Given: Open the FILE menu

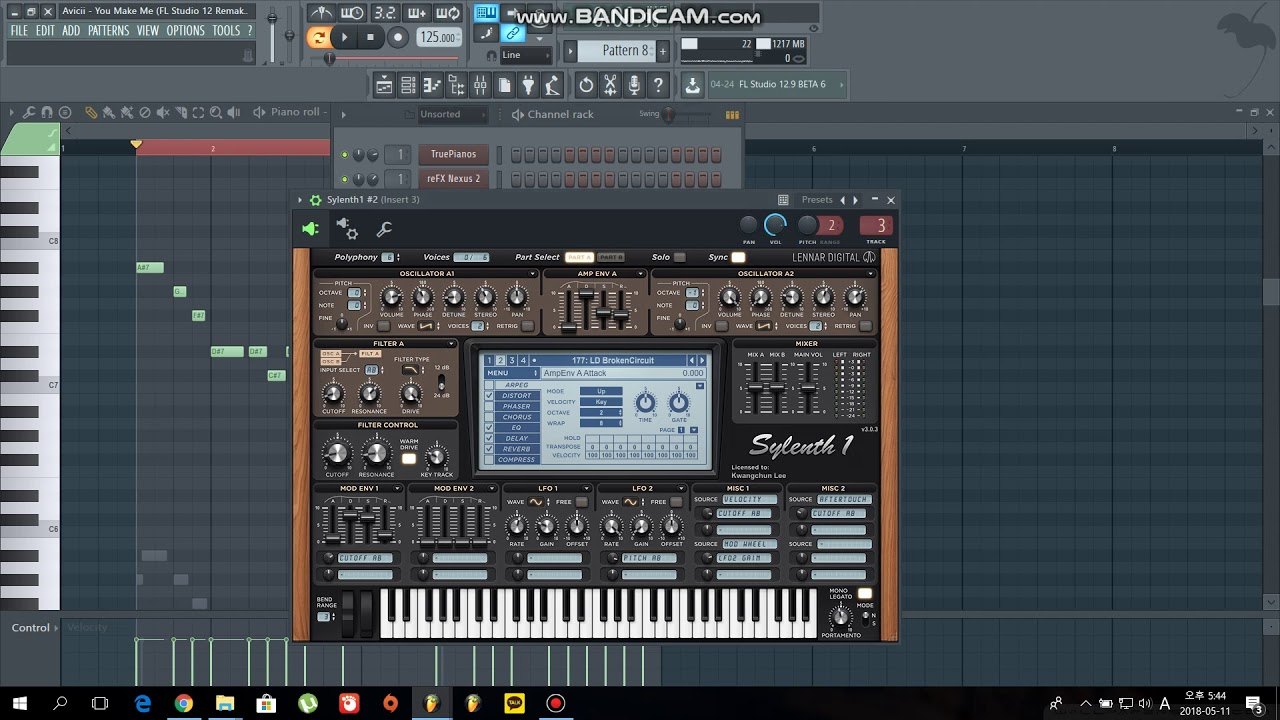Looking at the screenshot, I should click(x=19, y=31).
